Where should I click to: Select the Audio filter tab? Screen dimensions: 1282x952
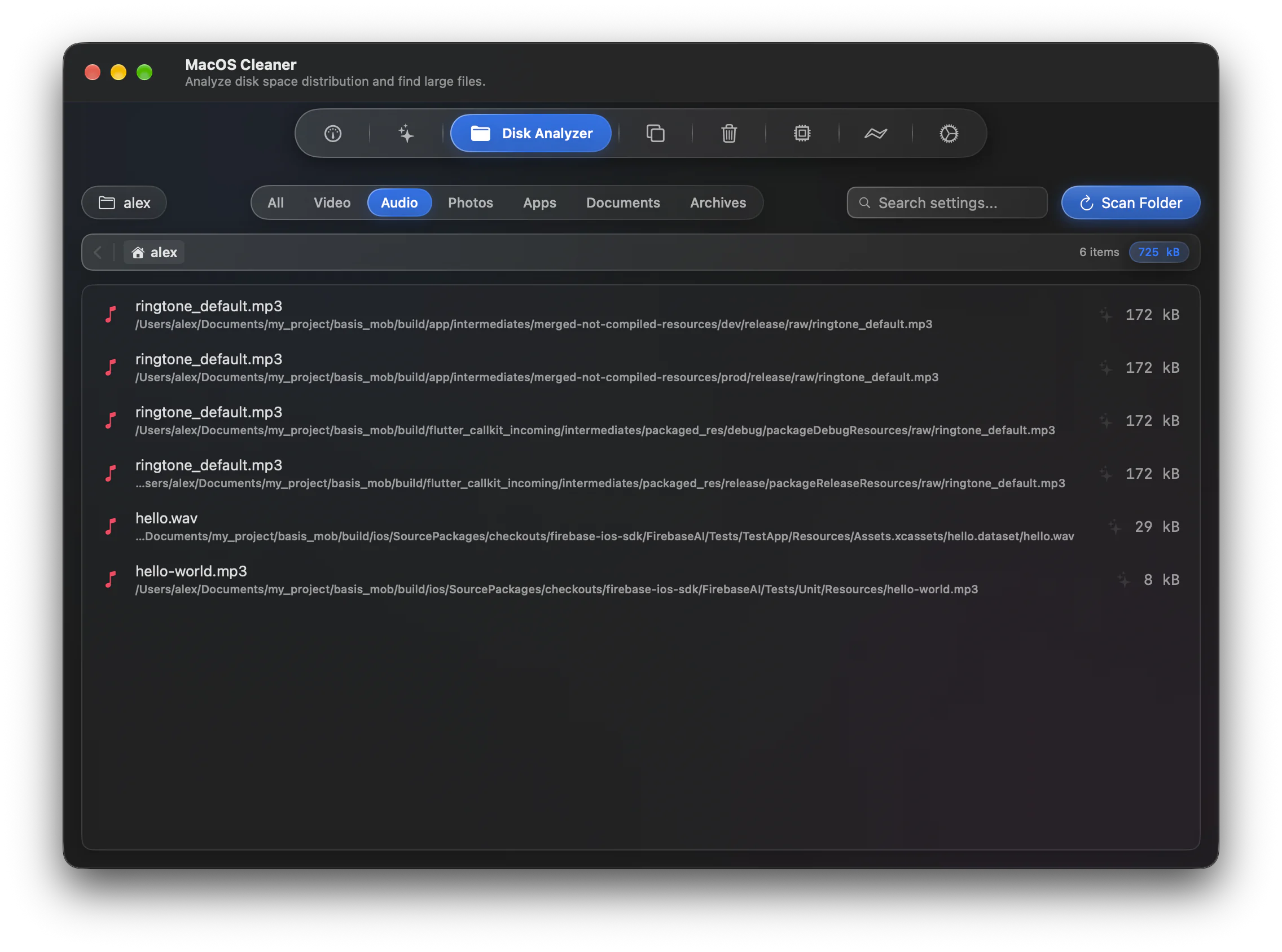(399, 203)
